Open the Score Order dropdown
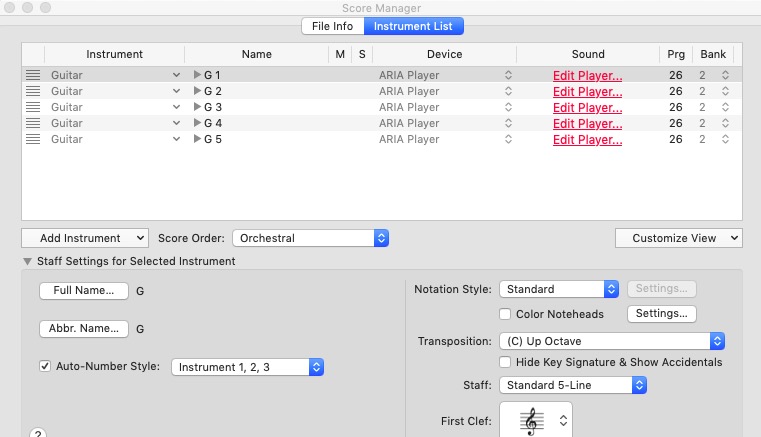The width and height of the screenshot is (761, 437). pyautogui.click(x=310, y=238)
